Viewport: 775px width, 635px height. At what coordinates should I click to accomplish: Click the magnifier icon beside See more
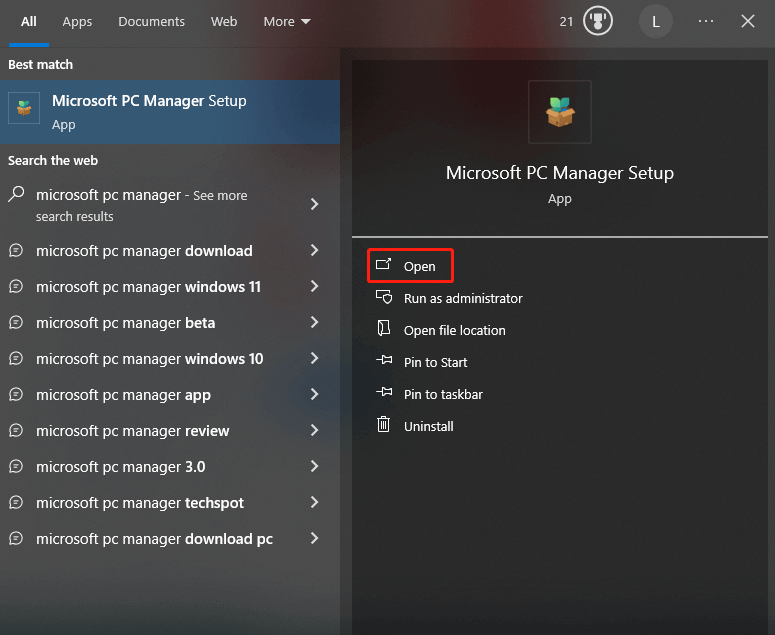(x=16, y=194)
